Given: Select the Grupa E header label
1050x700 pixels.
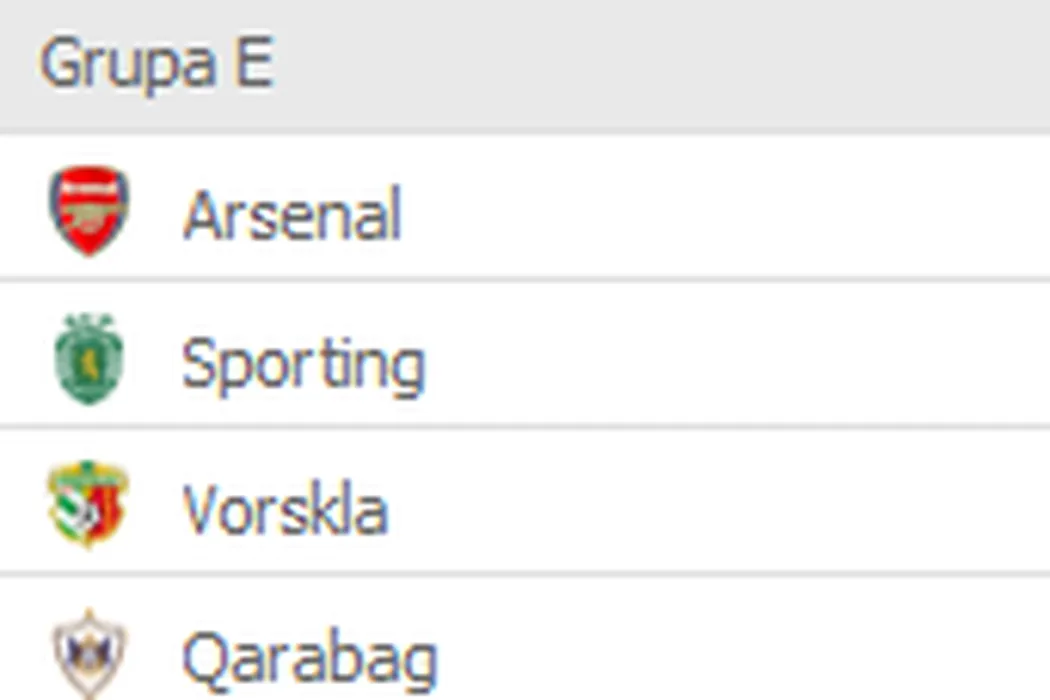Looking at the screenshot, I should tap(156, 64).
